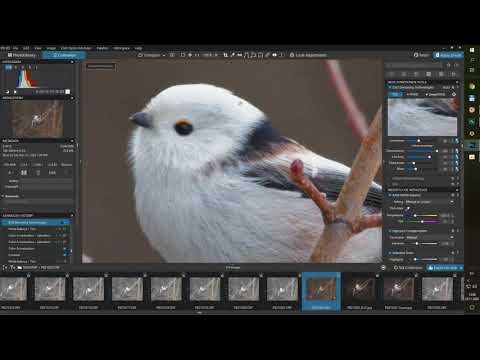Click the Apply preset button
This screenshot has height=360, width=480.
(x=448, y=55)
